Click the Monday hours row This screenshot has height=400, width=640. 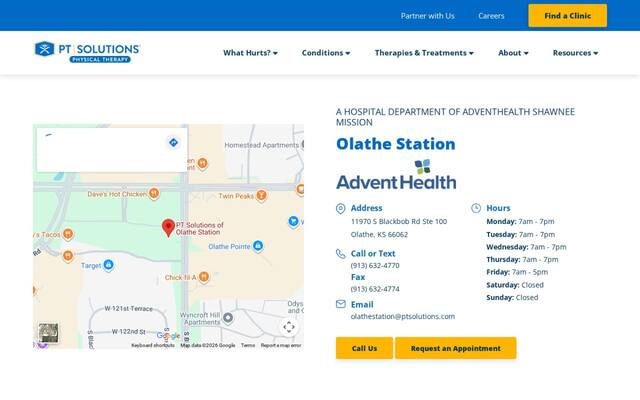520,221
